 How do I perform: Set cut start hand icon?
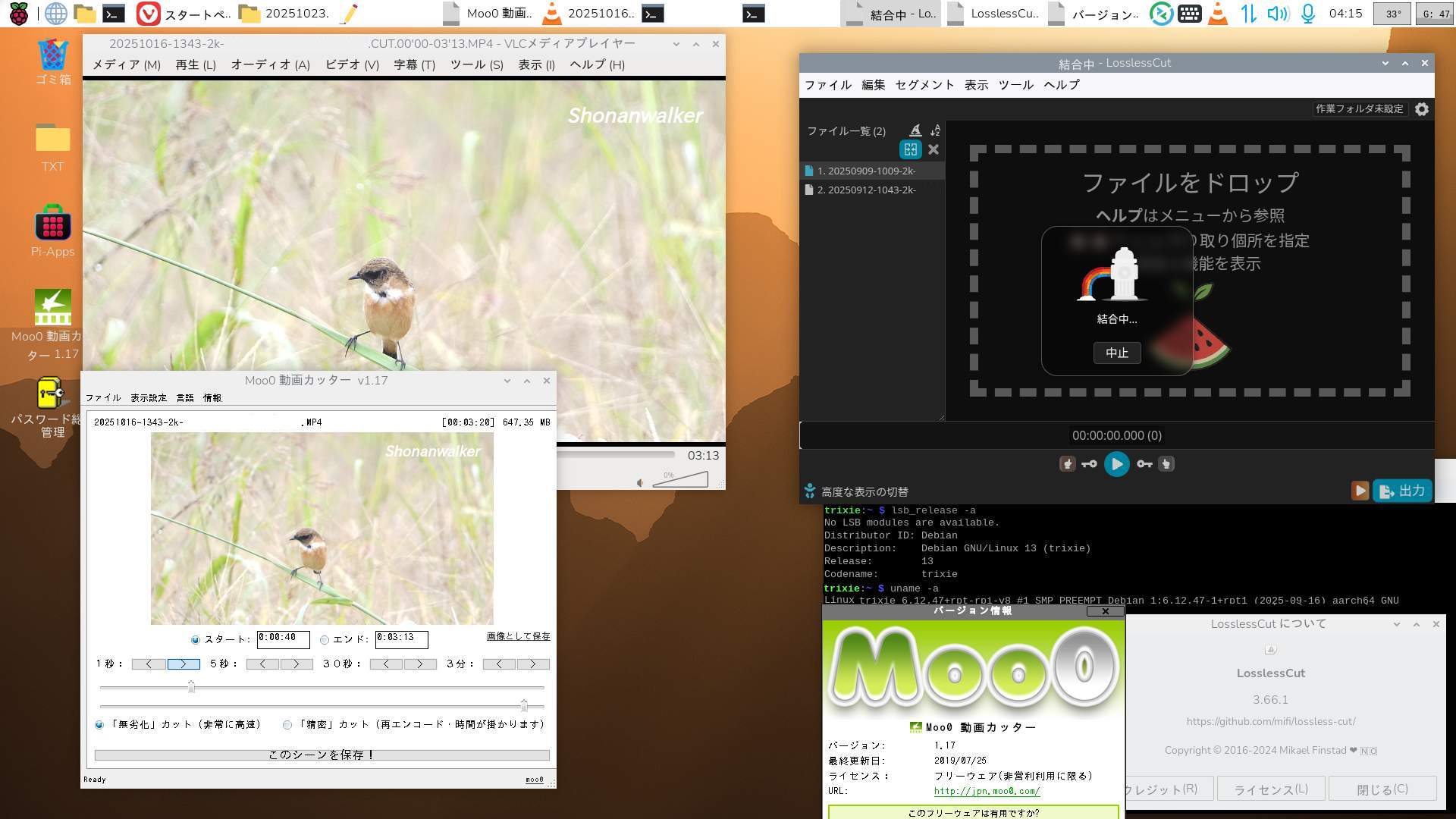[x=1067, y=464]
